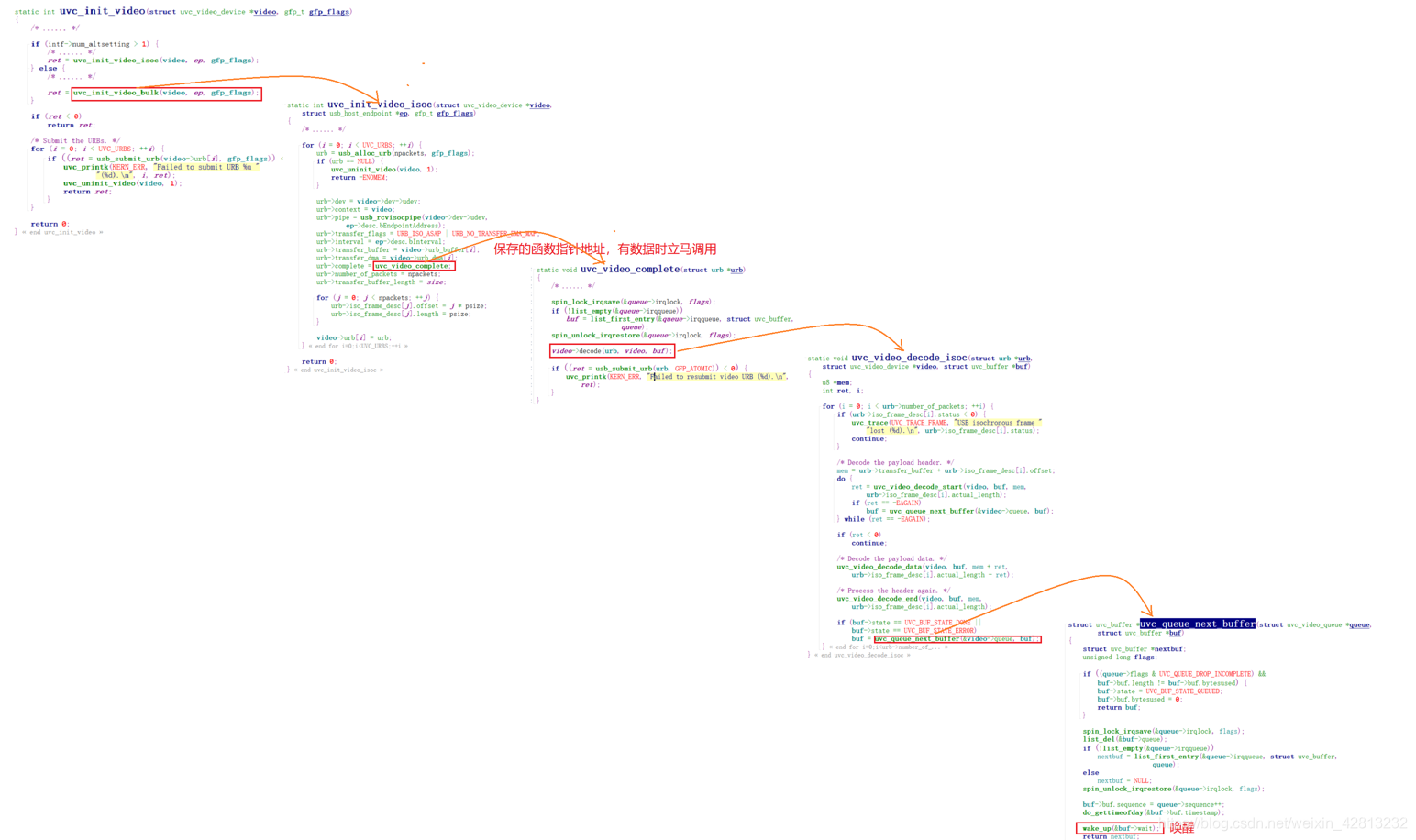Click the "struct uvc_buffer *nextbuf;" declaration
Screen dimensions: 1416x840
coord(1134,649)
